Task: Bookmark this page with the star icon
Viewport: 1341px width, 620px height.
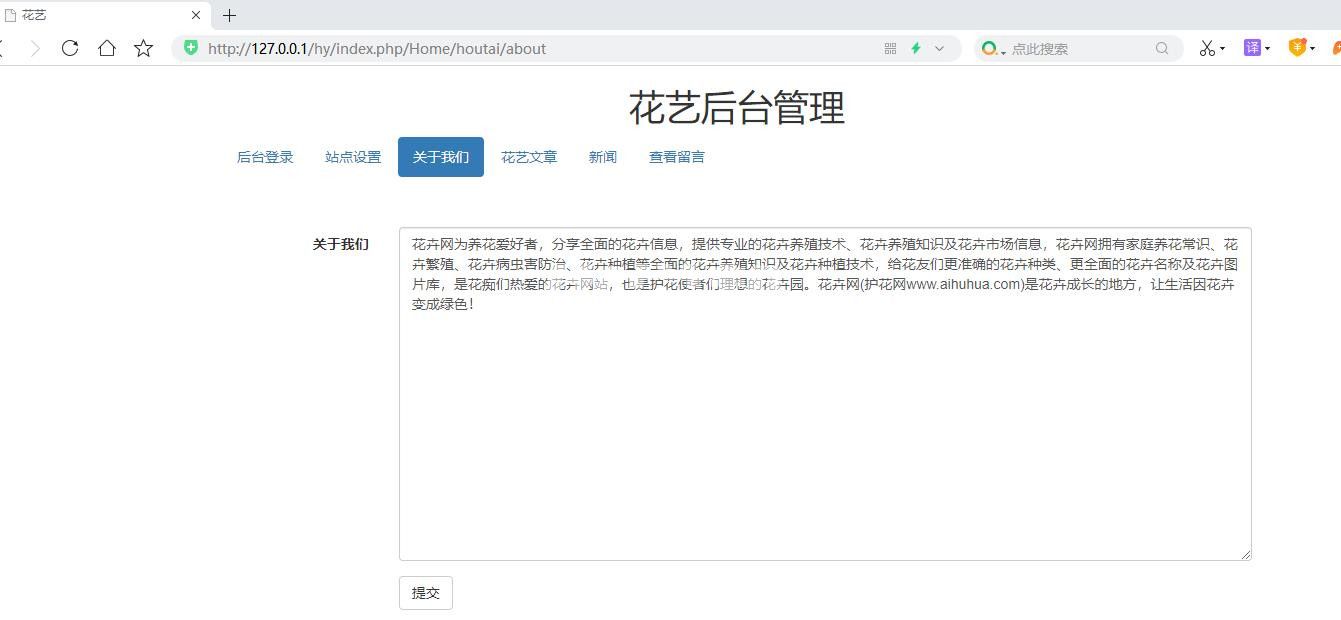Action: pos(144,48)
